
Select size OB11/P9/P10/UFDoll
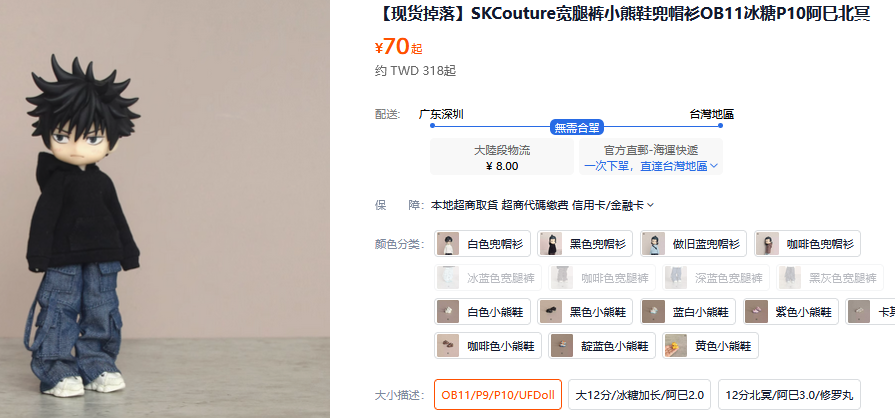498,395
